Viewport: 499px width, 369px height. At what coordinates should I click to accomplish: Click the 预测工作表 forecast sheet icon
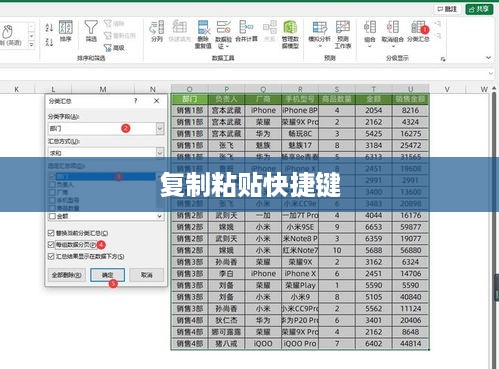[343, 34]
